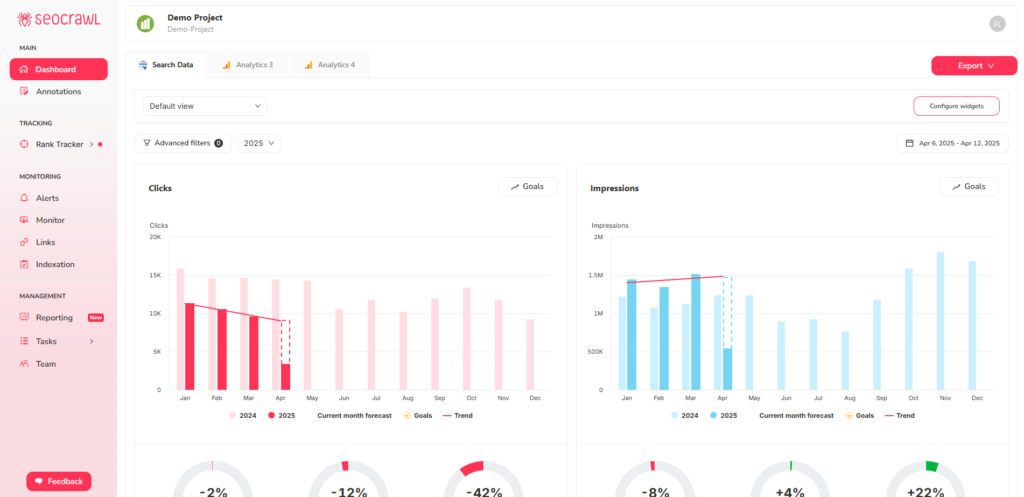
Task: Click the Search Data tab icon
Action: [143, 65]
